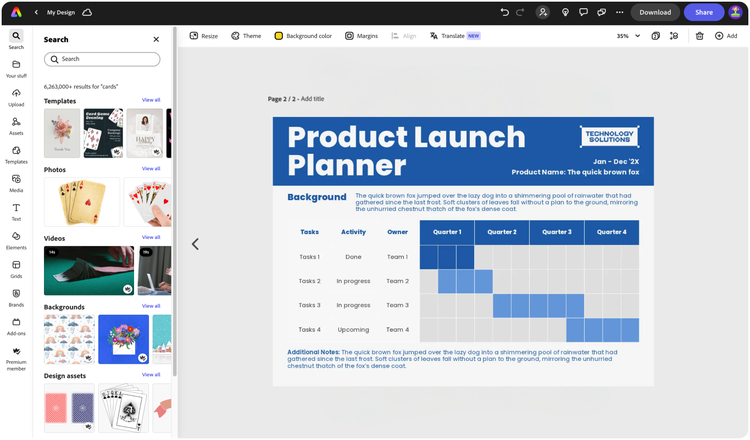
Task: Select the Background section heading
Action: [x=317, y=197]
